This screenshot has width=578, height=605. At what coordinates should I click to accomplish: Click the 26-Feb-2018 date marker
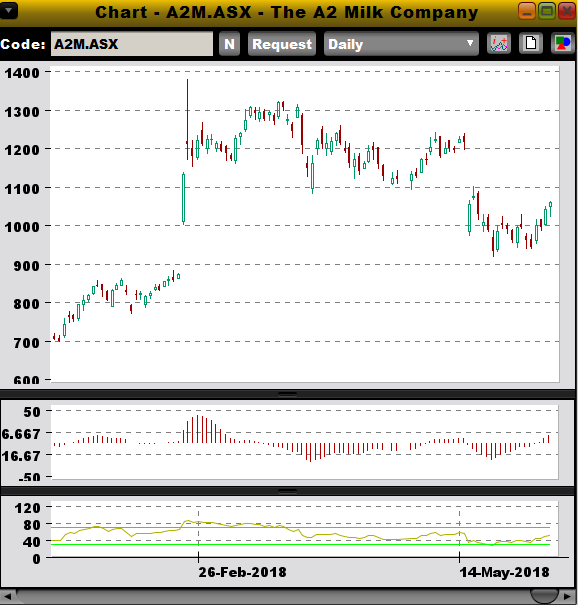[x=242, y=572]
